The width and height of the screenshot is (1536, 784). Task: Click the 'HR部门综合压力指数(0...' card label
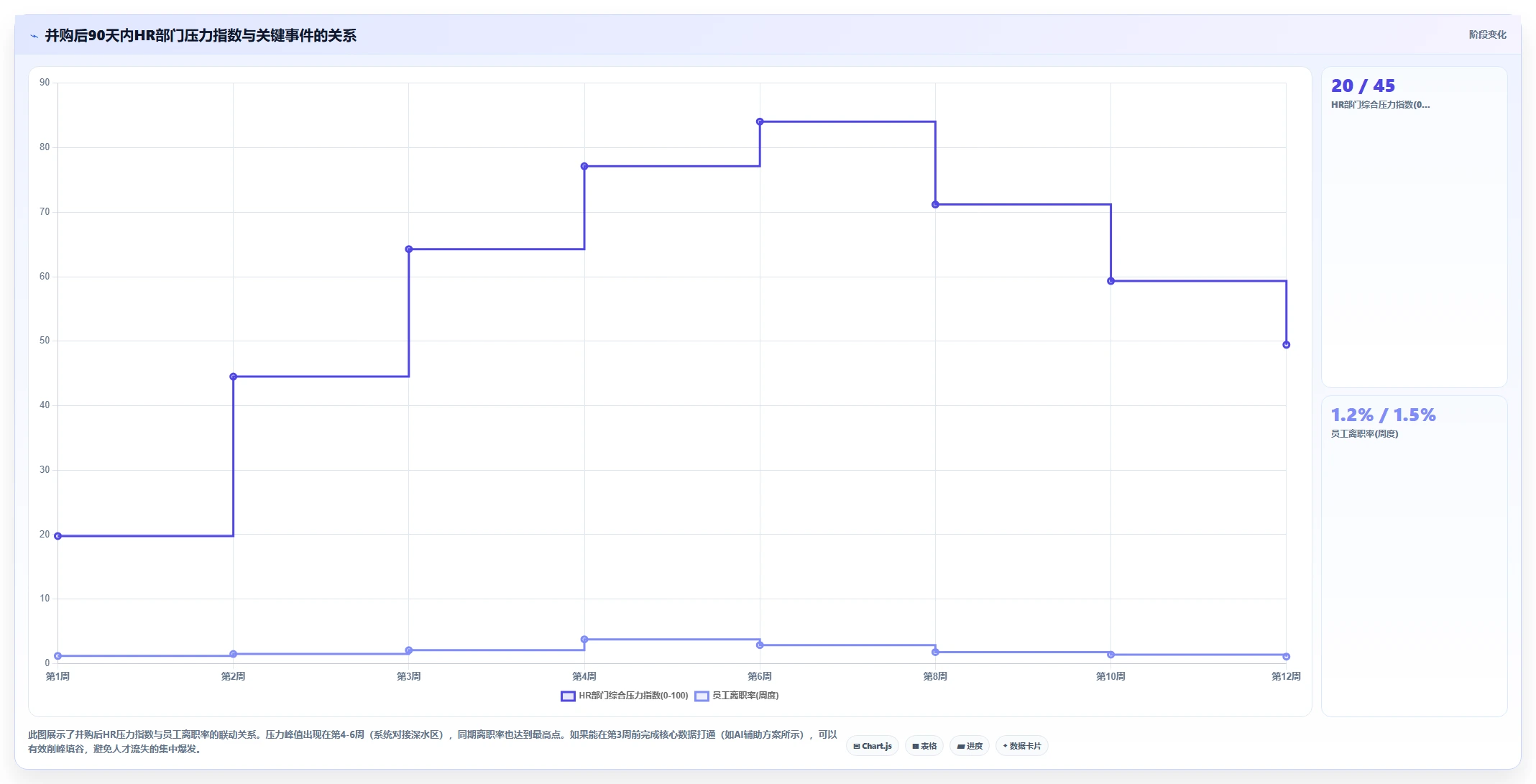(1380, 105)
